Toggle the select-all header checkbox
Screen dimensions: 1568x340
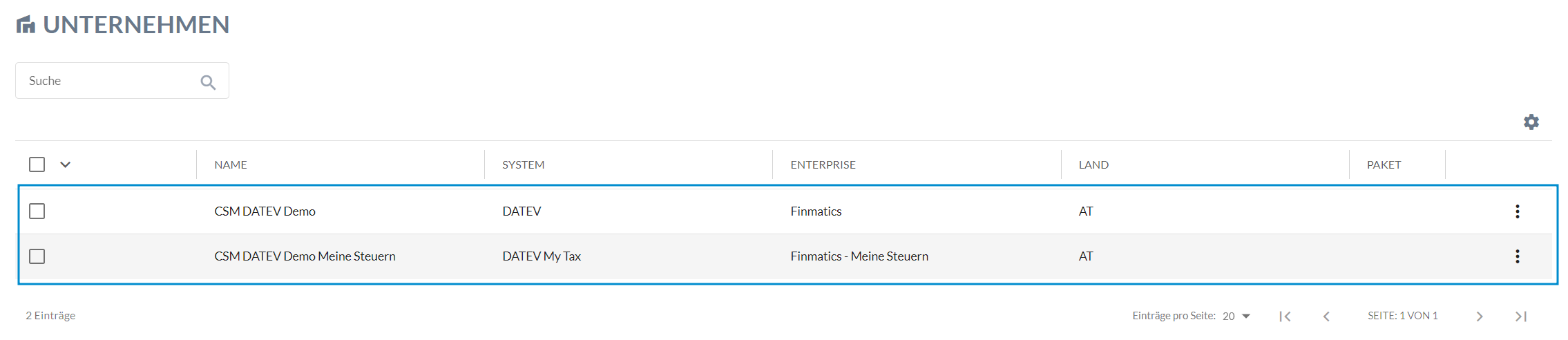pos(37,164)
